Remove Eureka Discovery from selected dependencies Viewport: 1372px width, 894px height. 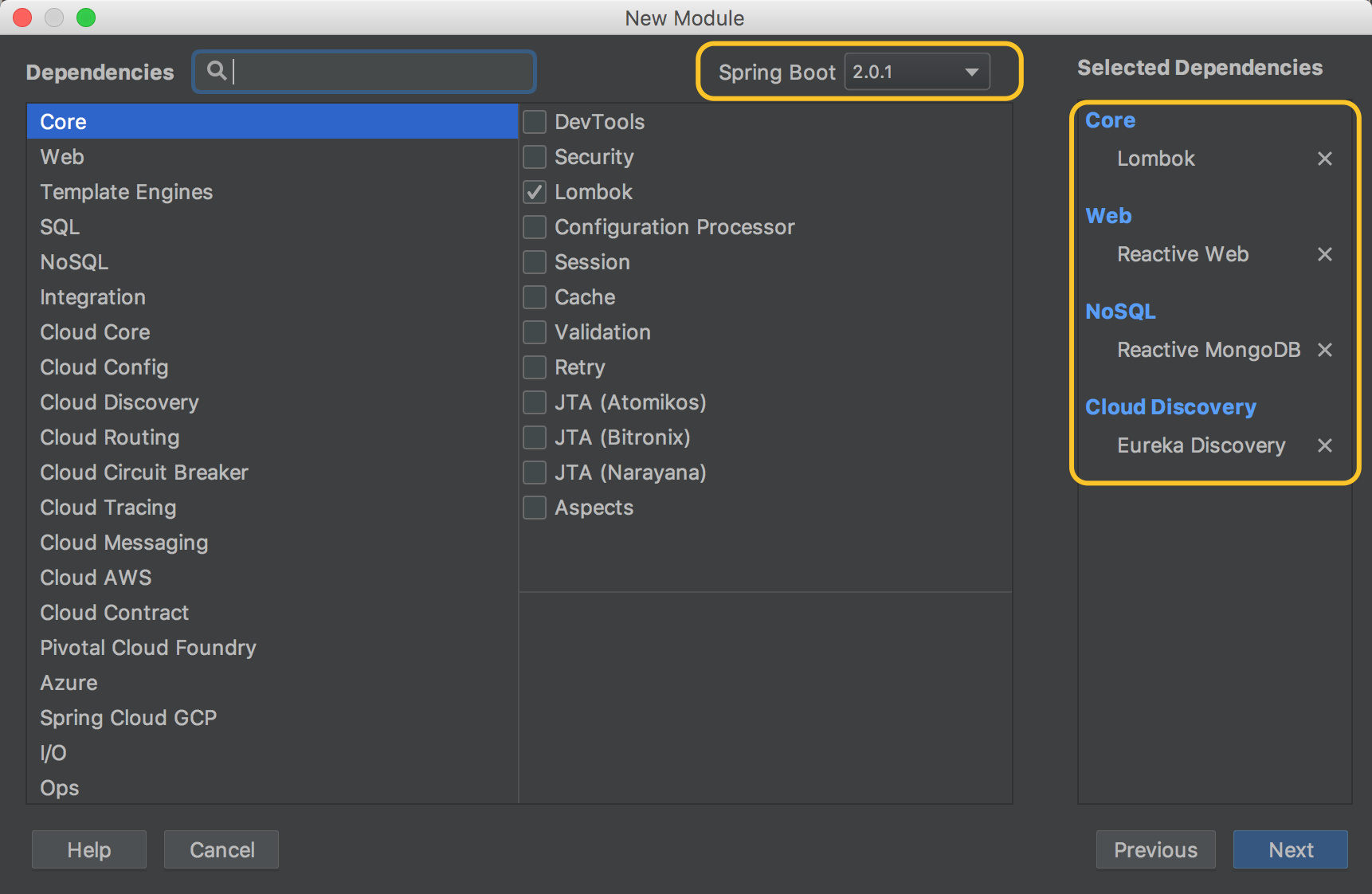1324,445
